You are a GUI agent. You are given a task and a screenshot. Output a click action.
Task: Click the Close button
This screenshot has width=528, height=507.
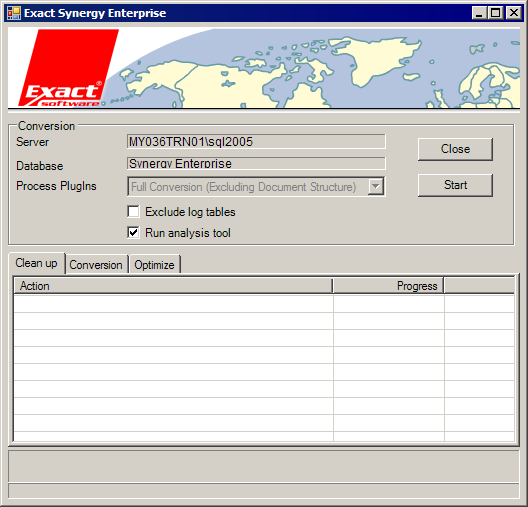pyautogui.click(x=455, y=149)
